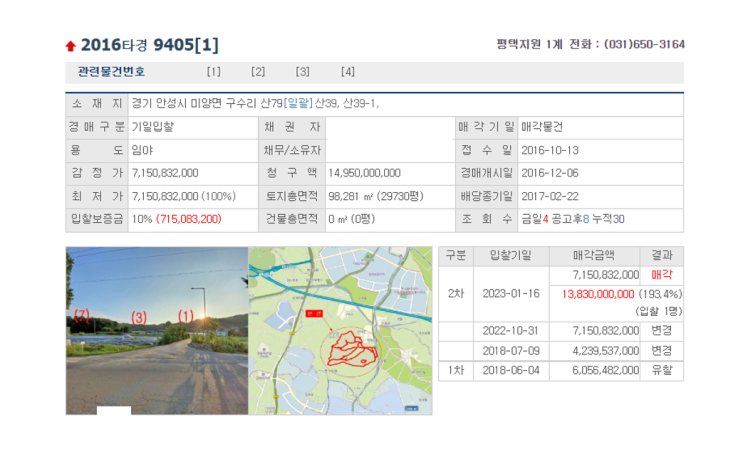Viewport: 743px width, 464px height.
Task: Click the blue [일괄] link in the address
Action: tap(298, 103)
